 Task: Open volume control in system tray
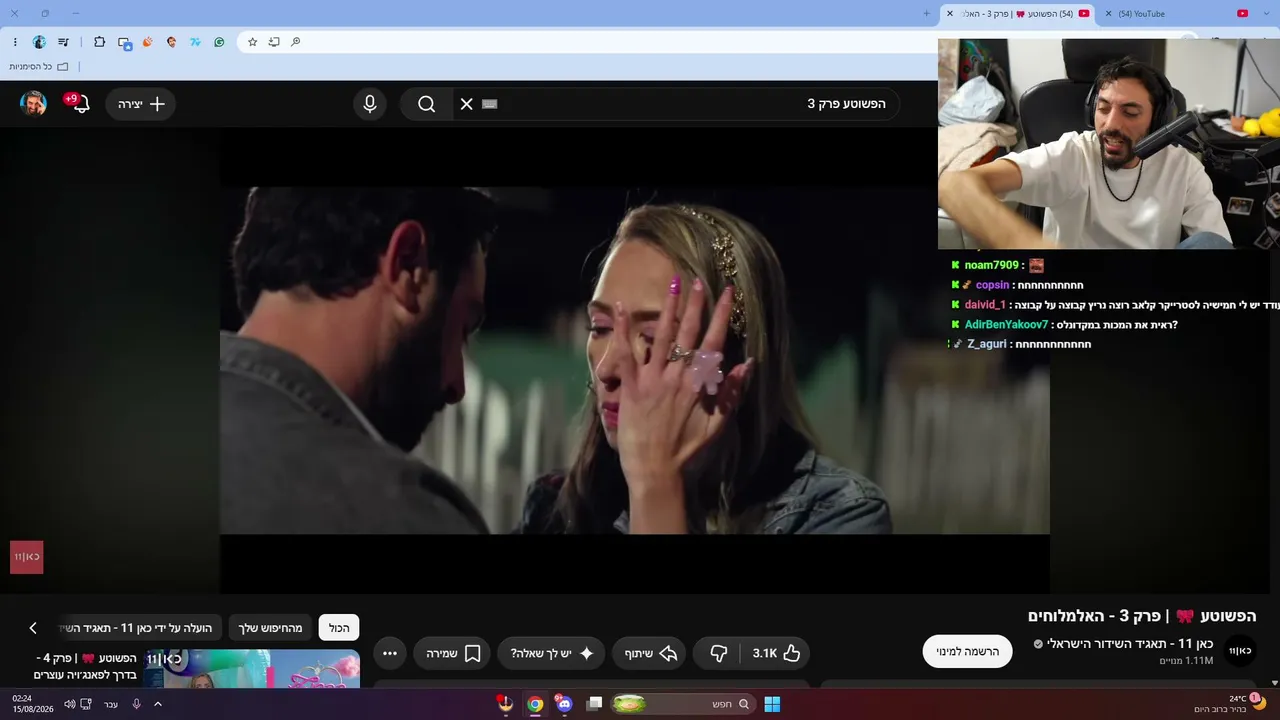69,704
